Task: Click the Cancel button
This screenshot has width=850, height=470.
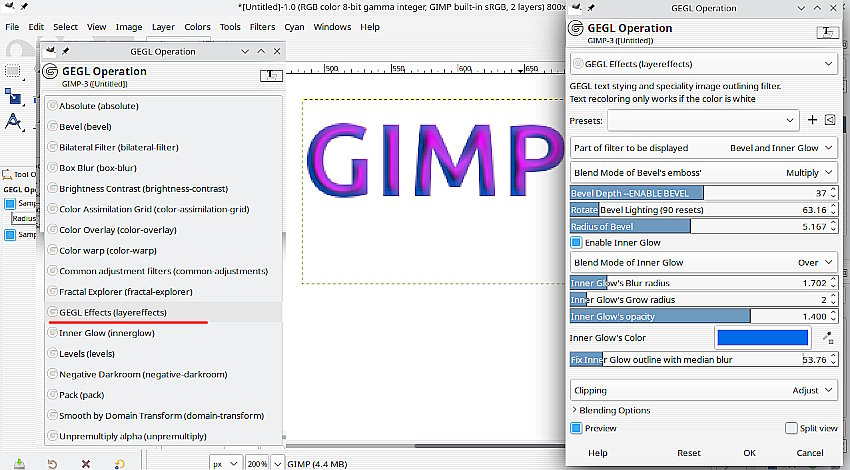Action: coord(810,453)
